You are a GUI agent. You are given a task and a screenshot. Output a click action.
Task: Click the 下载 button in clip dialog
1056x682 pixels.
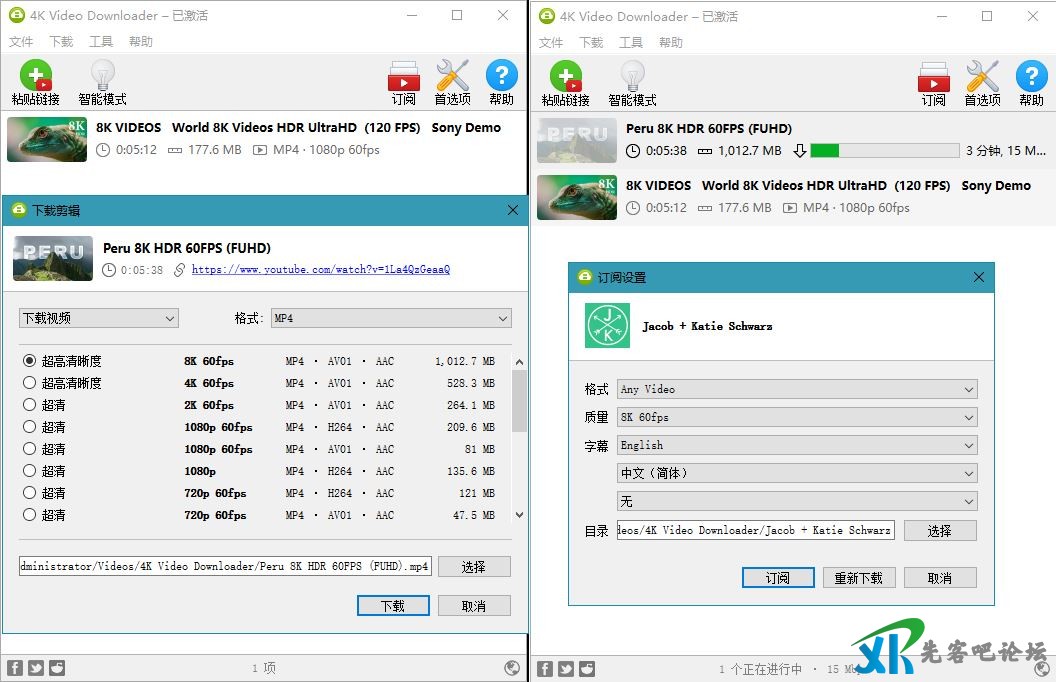[393, 606]
